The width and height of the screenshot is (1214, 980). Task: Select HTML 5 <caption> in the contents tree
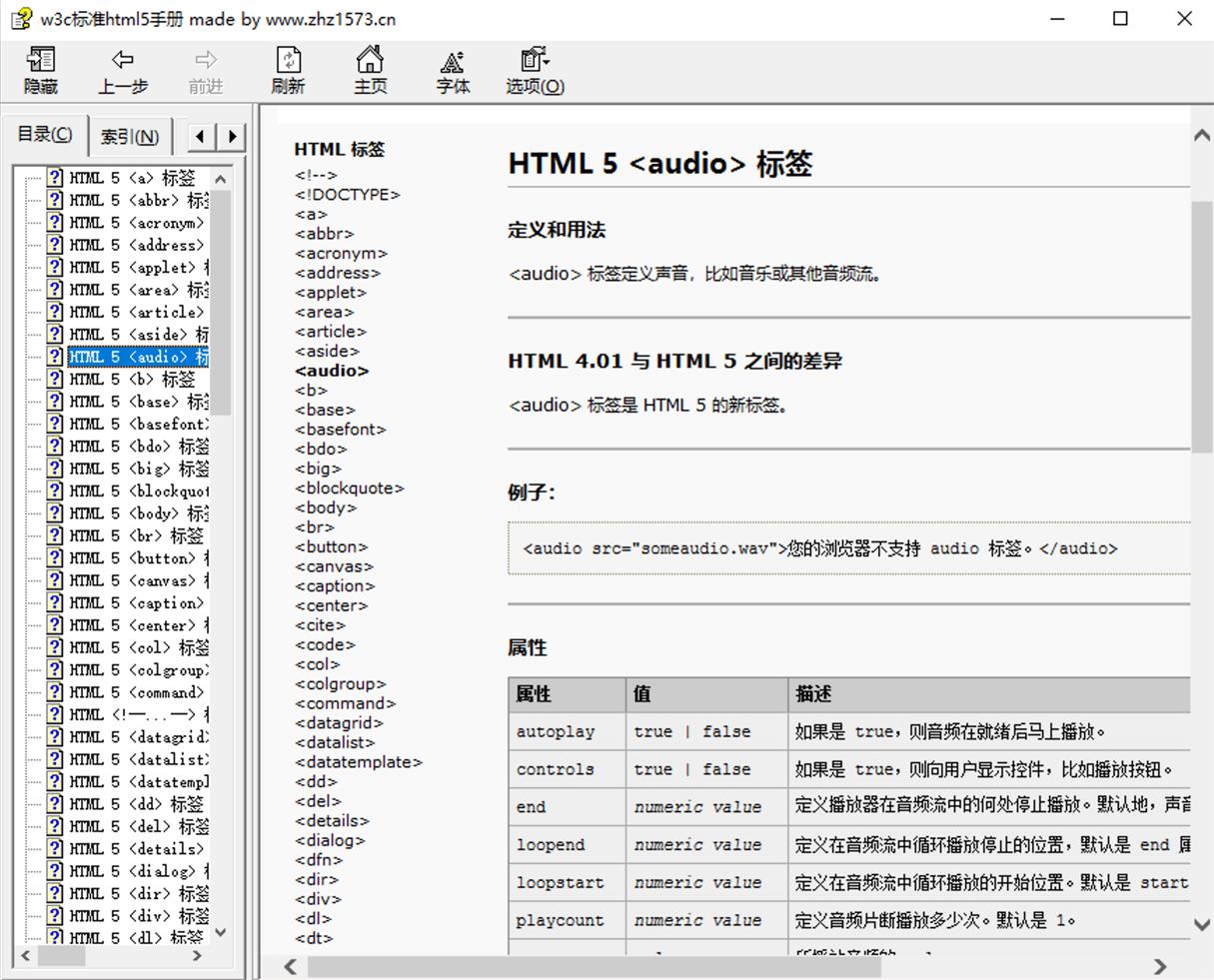click(138, 603)
